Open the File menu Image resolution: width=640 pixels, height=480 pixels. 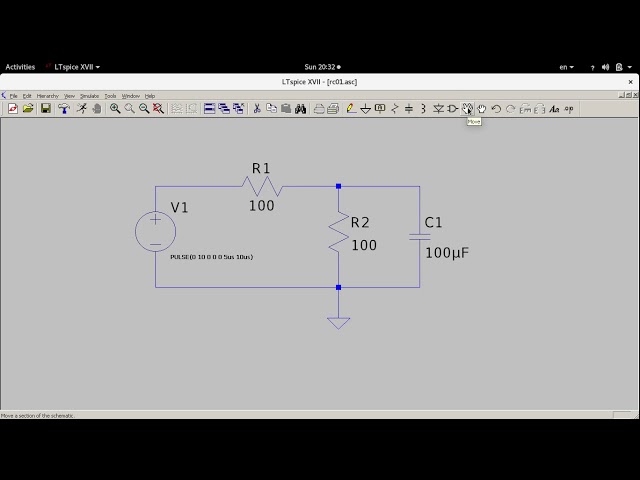click(x=13, y=96)
